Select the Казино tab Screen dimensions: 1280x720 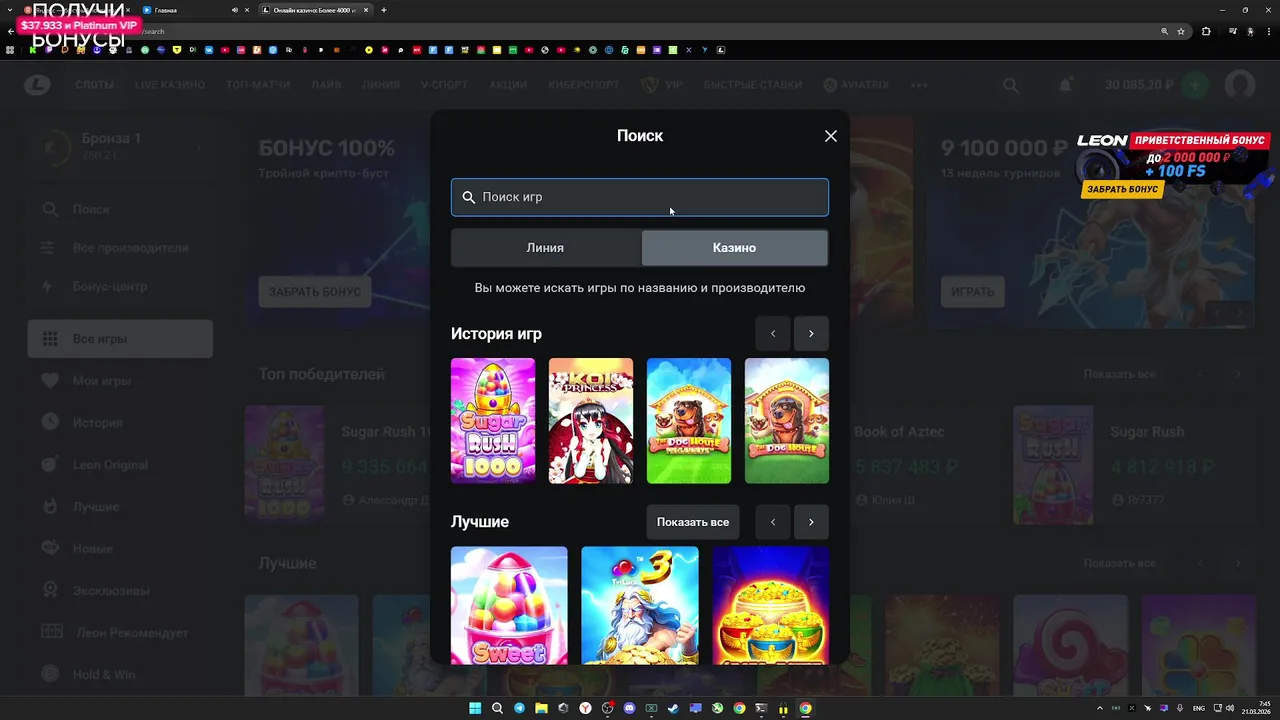pos(734,248)
